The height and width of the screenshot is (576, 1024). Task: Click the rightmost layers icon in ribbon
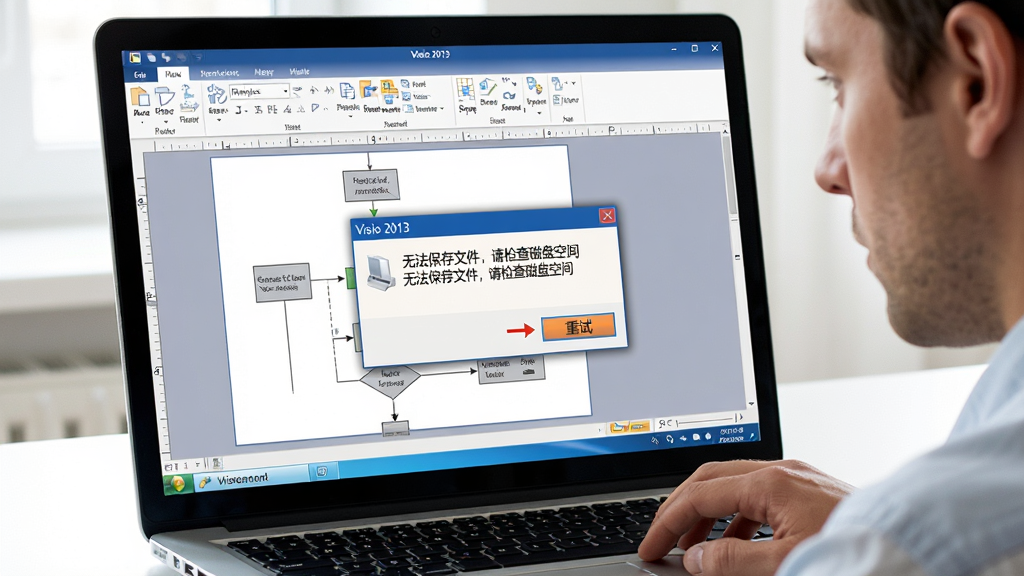point(558,84)
